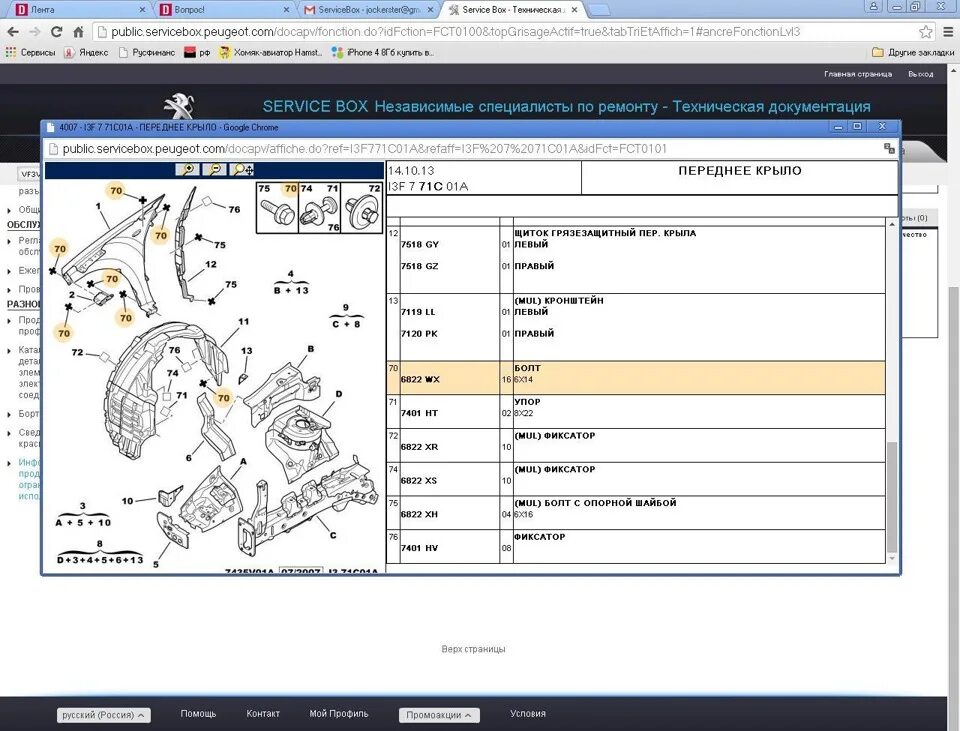Click the Peugeot lion logo
Image resolution: width=960 pixels, height=731 pixels.
coord(179,105)
